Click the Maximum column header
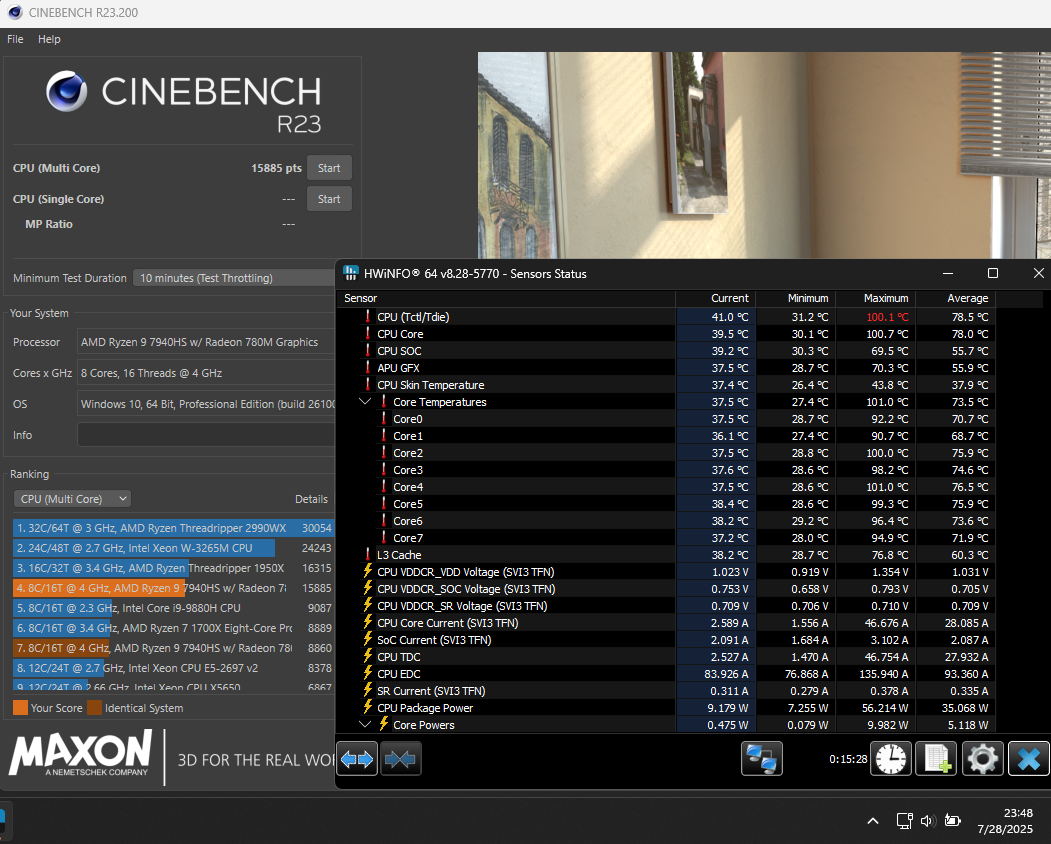1051x844 pixels. (x=875, y=298)
